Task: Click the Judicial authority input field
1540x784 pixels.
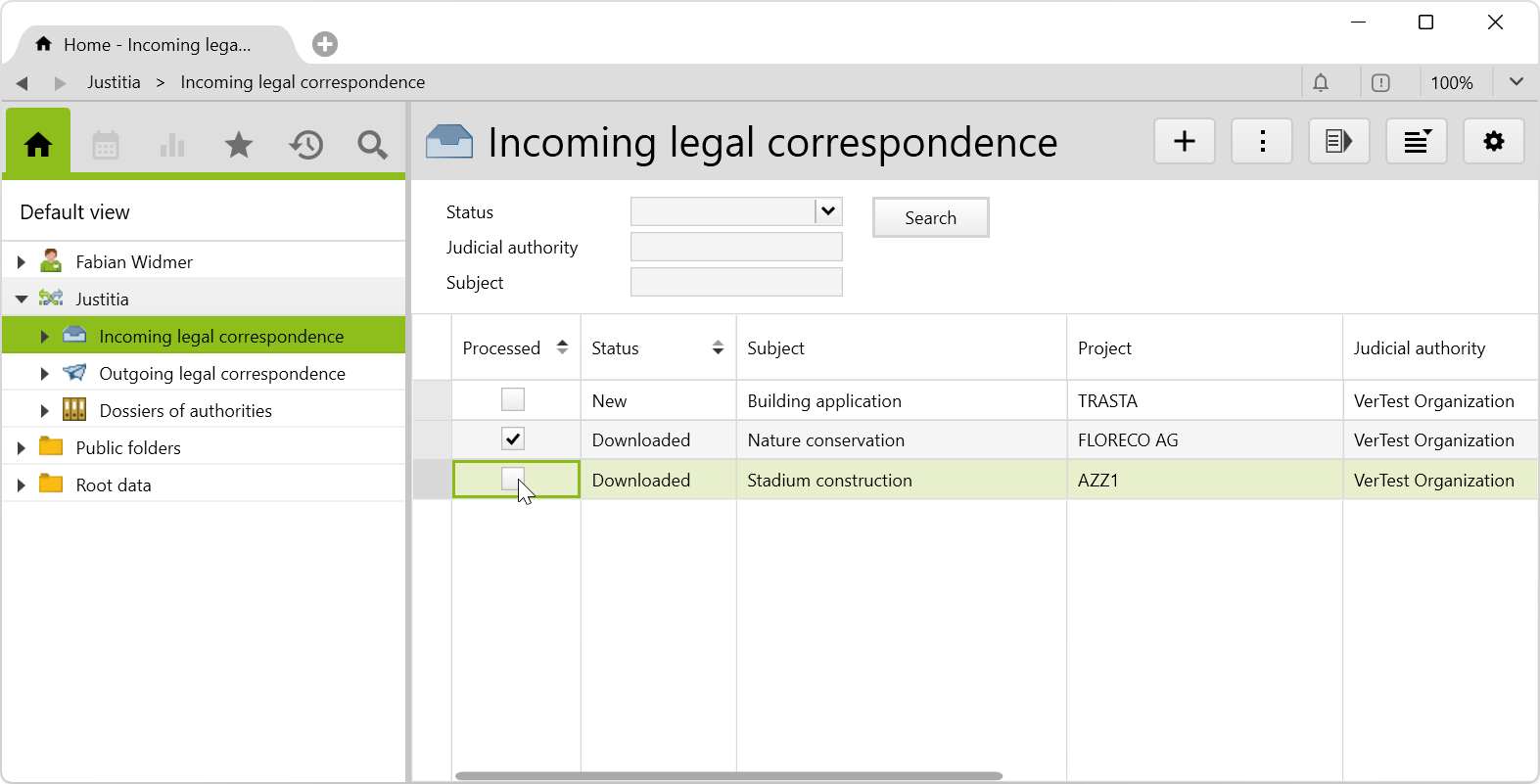Action: (736, 247)
